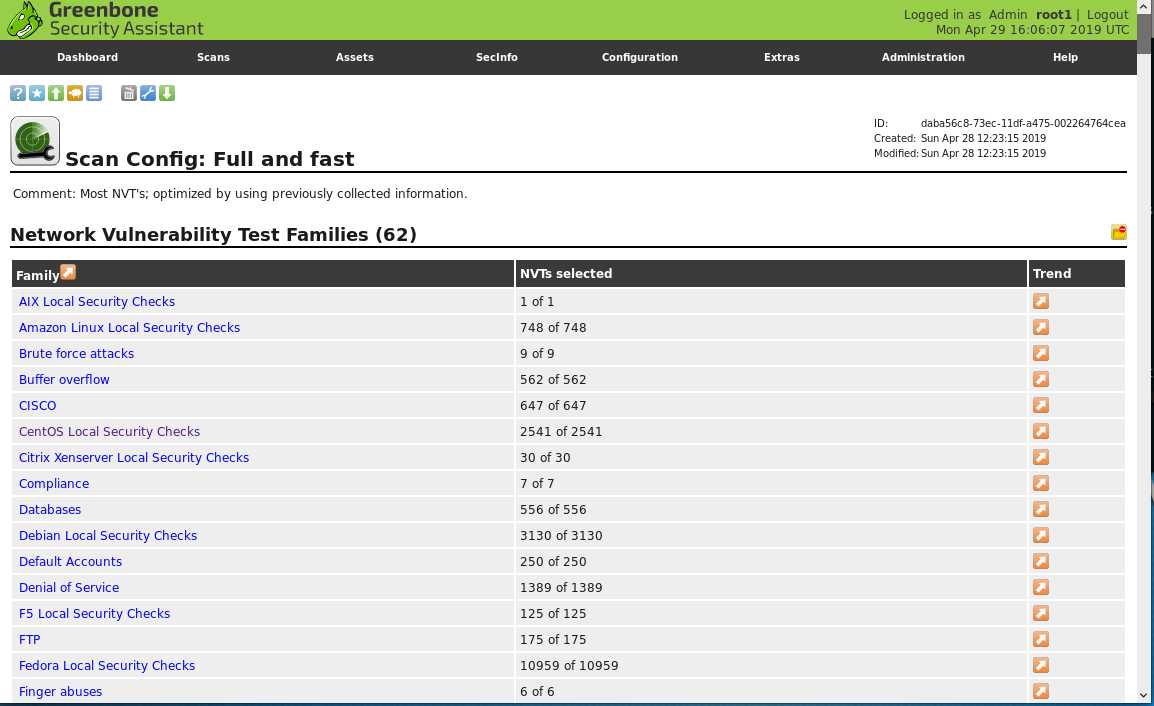
Task: Open Finger abuses family link
Action: pos(60,691)
